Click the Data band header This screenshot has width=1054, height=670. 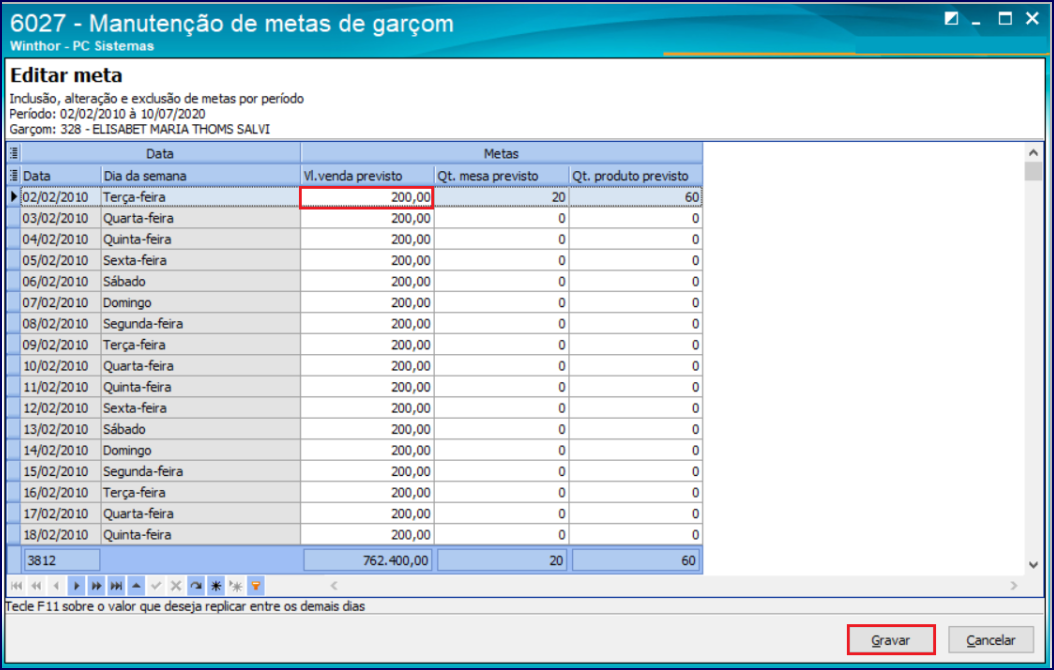coord(161,153)
